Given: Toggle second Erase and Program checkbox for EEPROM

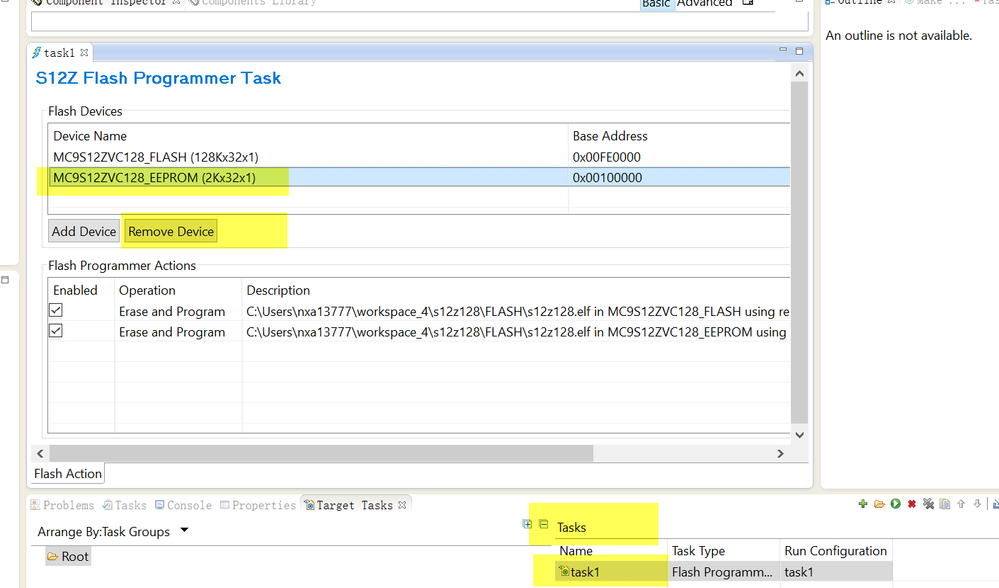Looking at the screenshot, I should [56, 331].
